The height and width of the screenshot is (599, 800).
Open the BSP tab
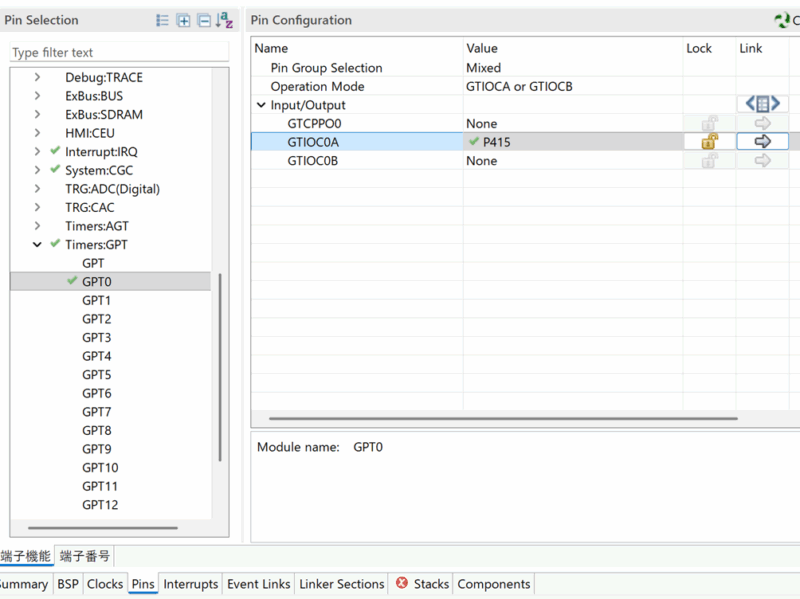coord(68,584)
